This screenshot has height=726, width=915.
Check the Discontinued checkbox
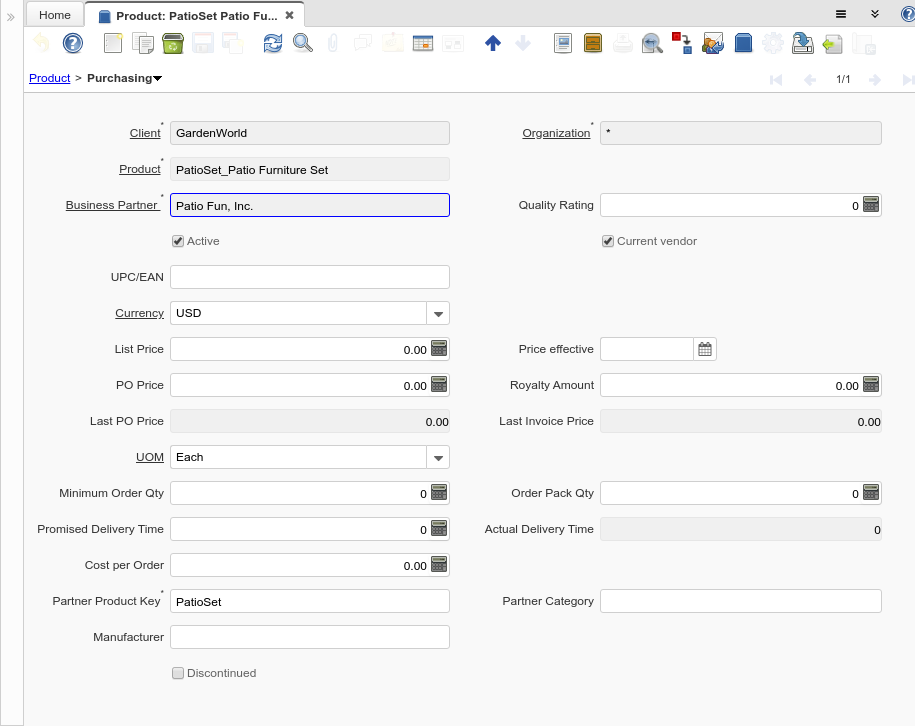click(x=178, y=673)
